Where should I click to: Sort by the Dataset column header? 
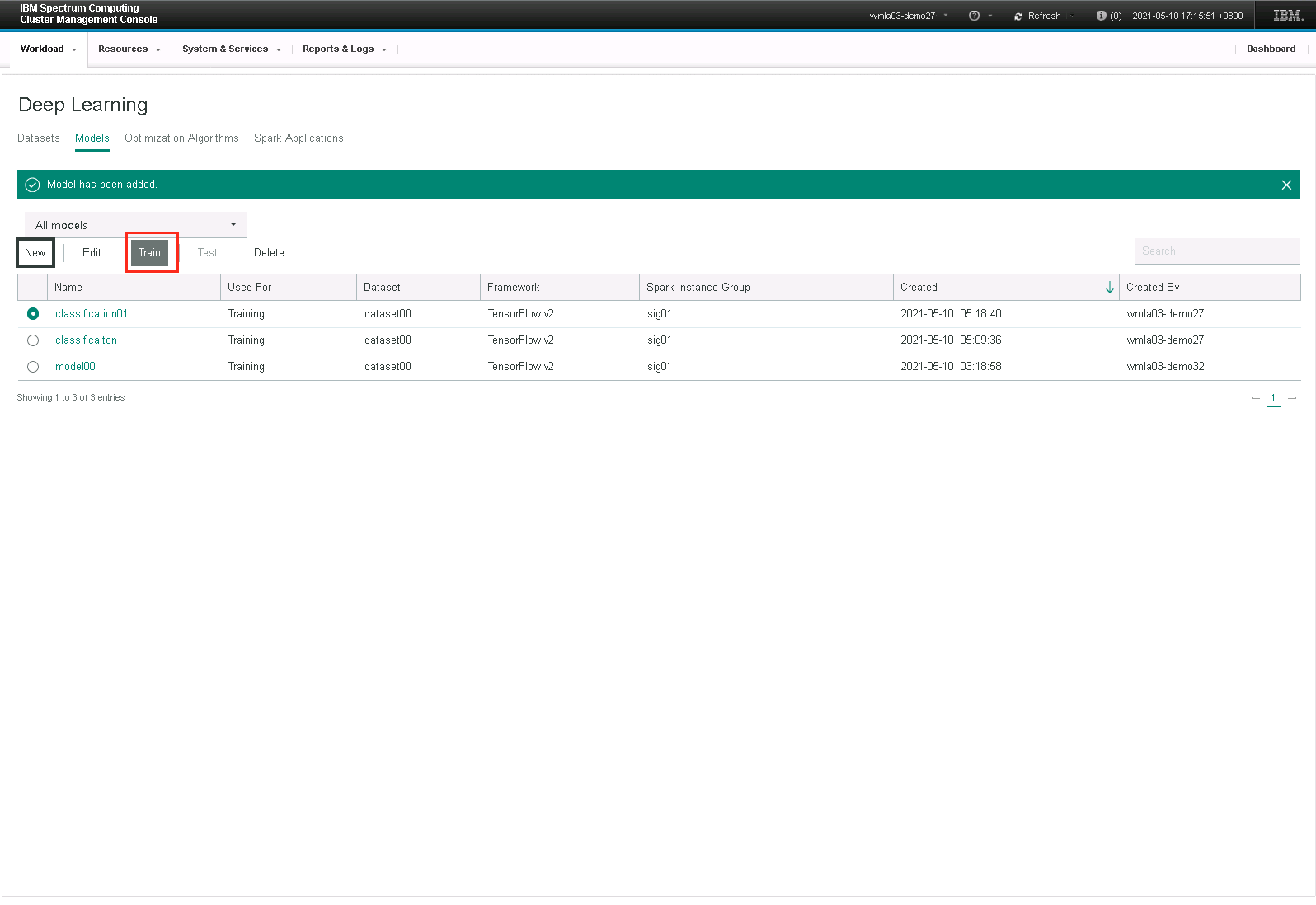pyautogui.click(x=418, y=287)
